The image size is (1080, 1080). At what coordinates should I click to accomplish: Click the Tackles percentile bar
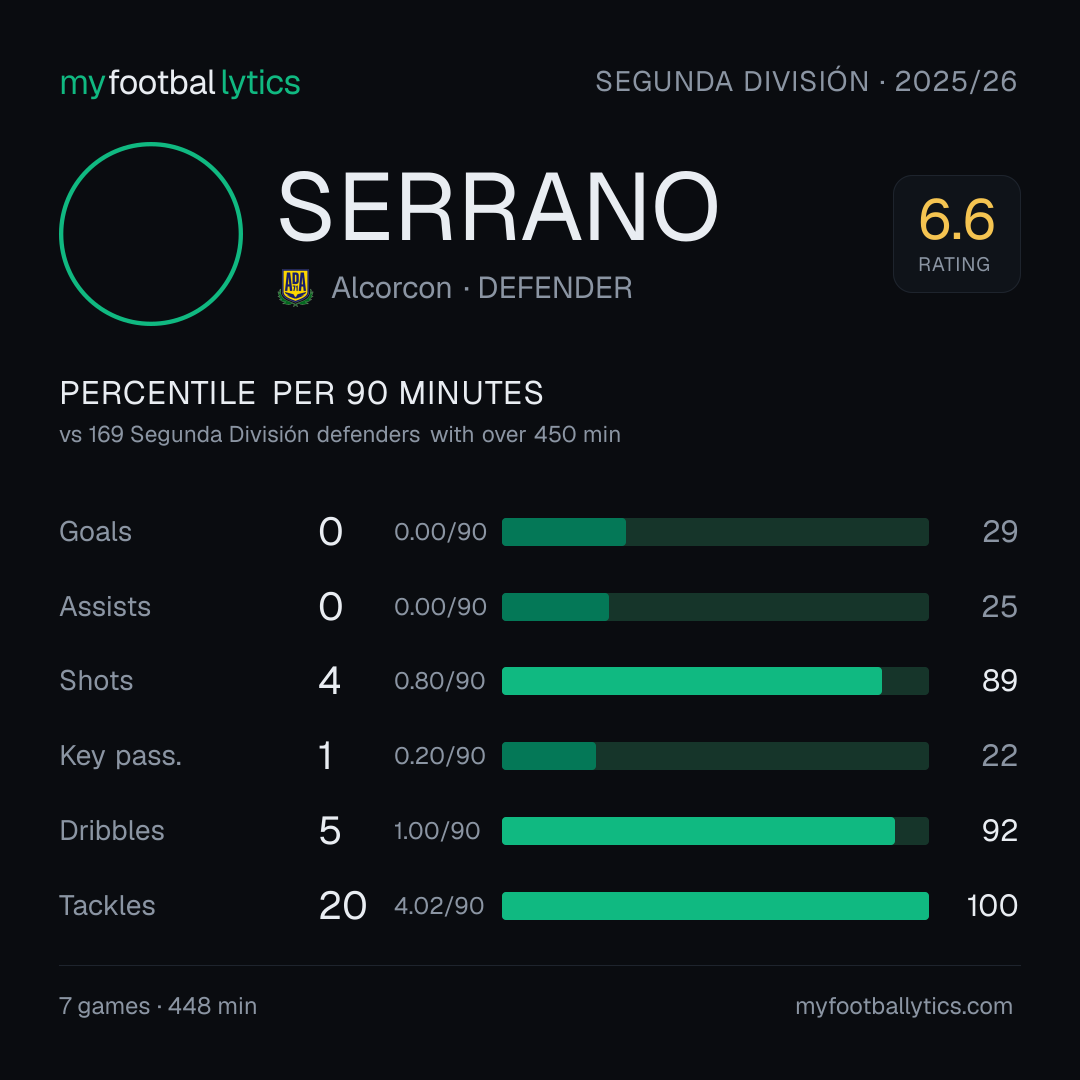(x=715, y=906)
